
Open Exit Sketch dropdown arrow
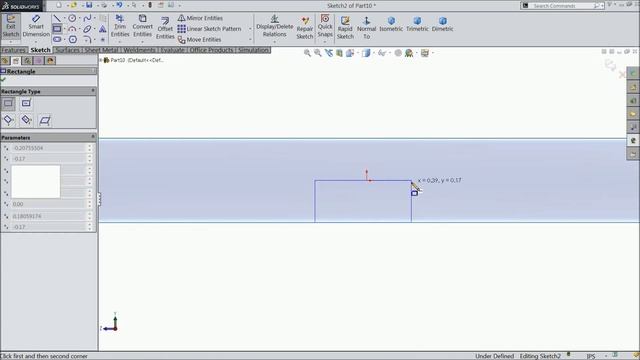point(11,42)
